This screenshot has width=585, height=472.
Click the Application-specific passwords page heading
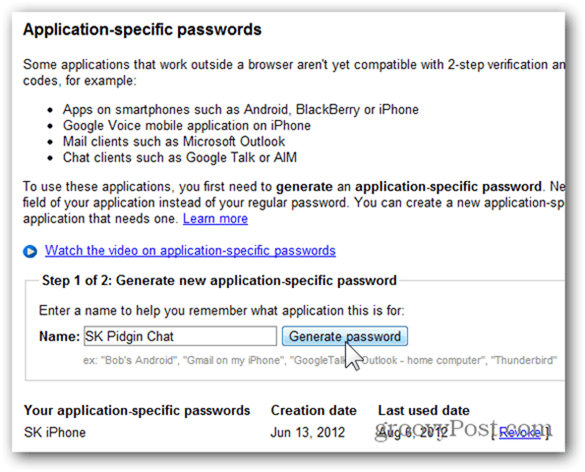point(142,30)
